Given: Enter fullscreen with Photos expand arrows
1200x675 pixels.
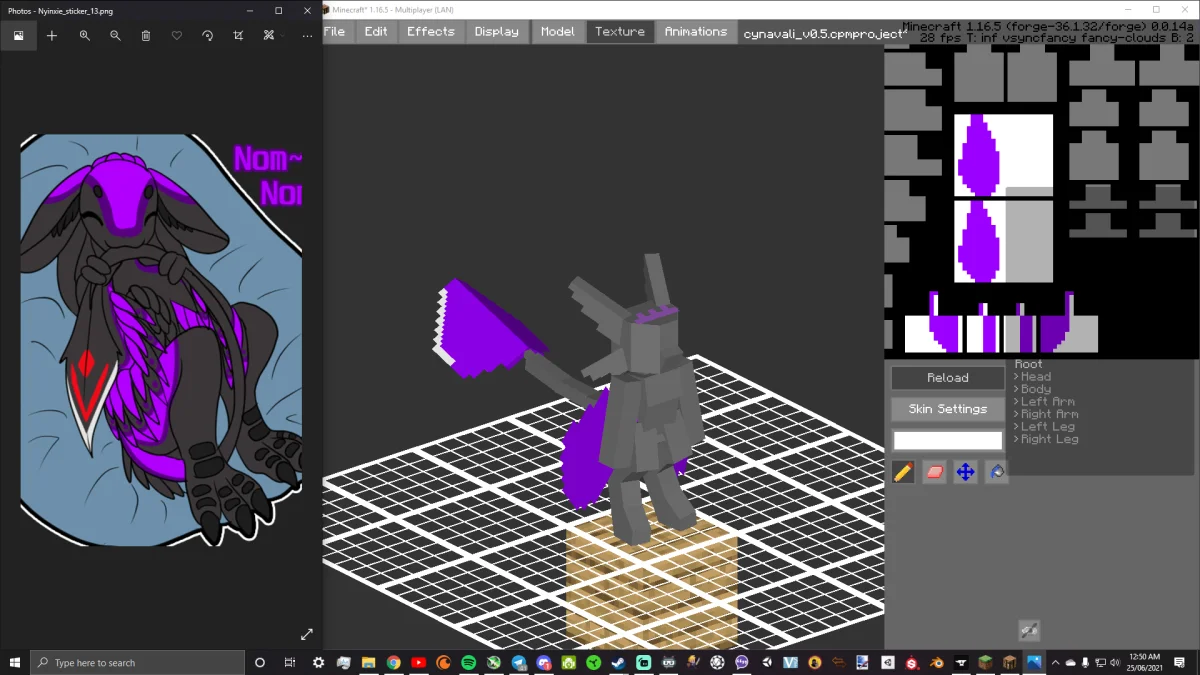Looking at the screenshot, I should [306, 634].
